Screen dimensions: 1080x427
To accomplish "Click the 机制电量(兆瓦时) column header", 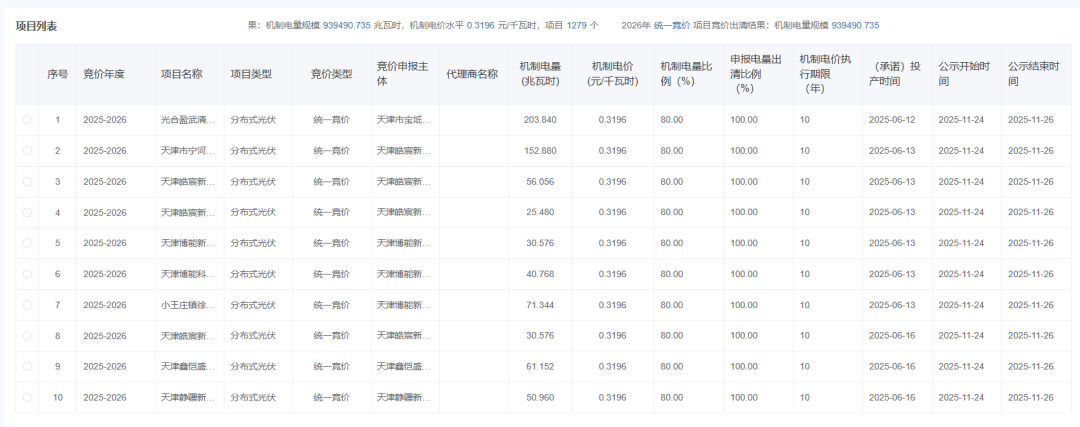I will click(539, 74).
